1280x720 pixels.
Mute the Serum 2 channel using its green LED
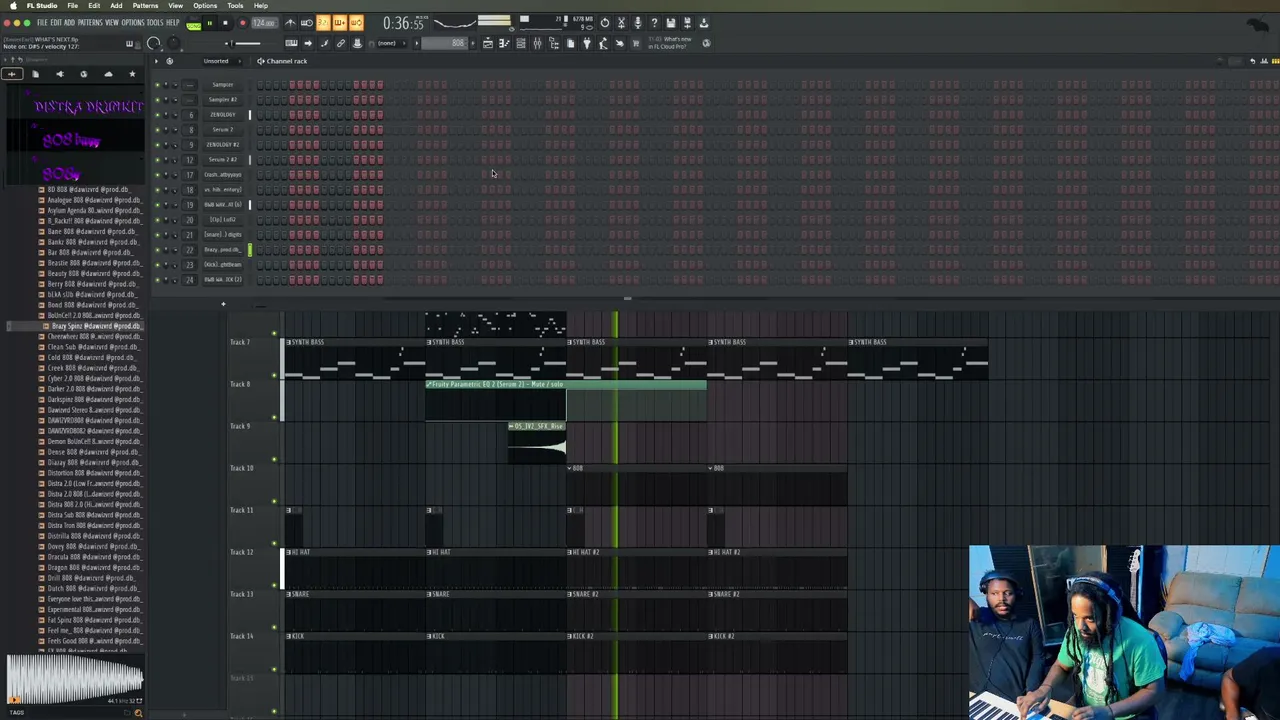[157, 130]
